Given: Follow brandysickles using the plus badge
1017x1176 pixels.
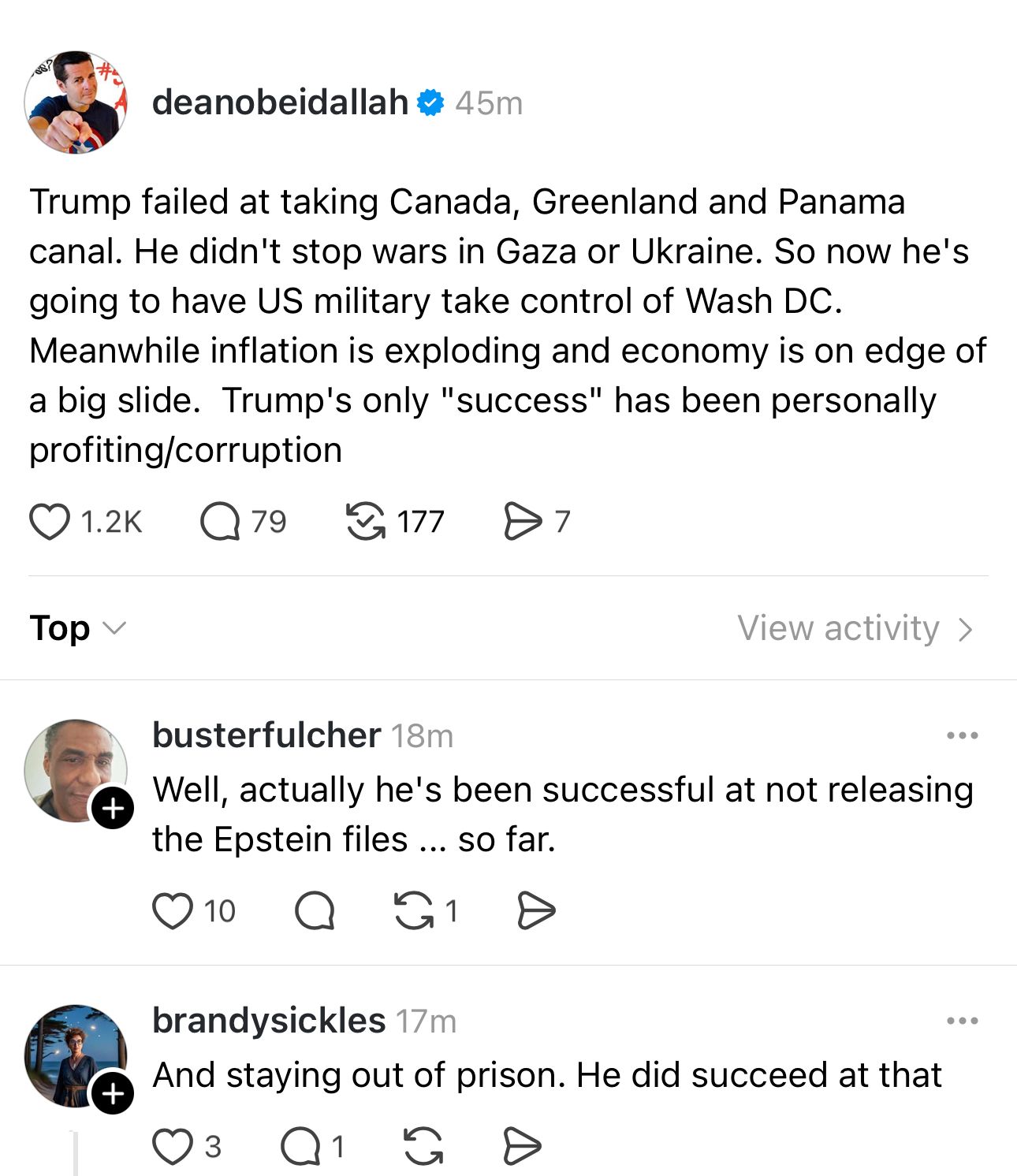Looking at the screenshot, I should 113,1093.
